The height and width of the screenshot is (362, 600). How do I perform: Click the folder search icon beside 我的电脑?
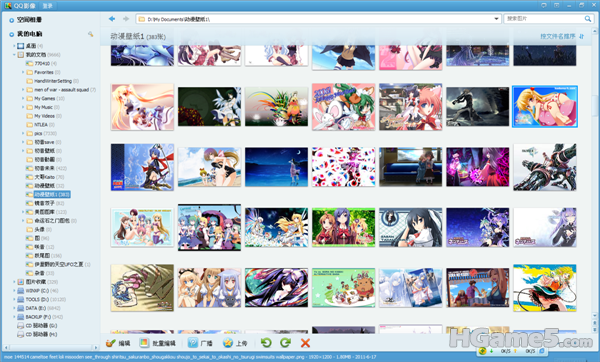[x=91, y=34]
